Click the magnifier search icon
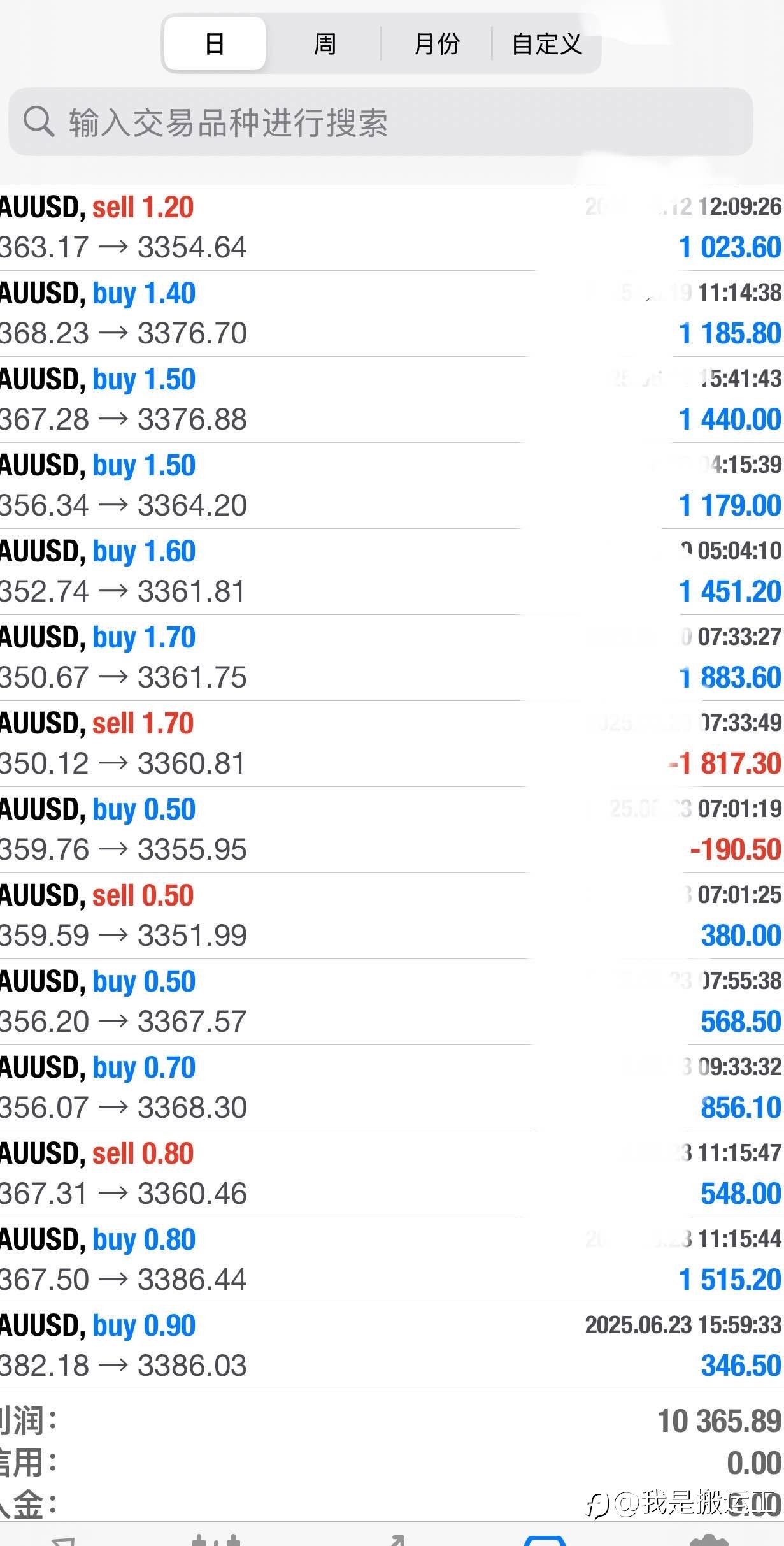This screenshot has height=1546, width=784. click(38, 121)
